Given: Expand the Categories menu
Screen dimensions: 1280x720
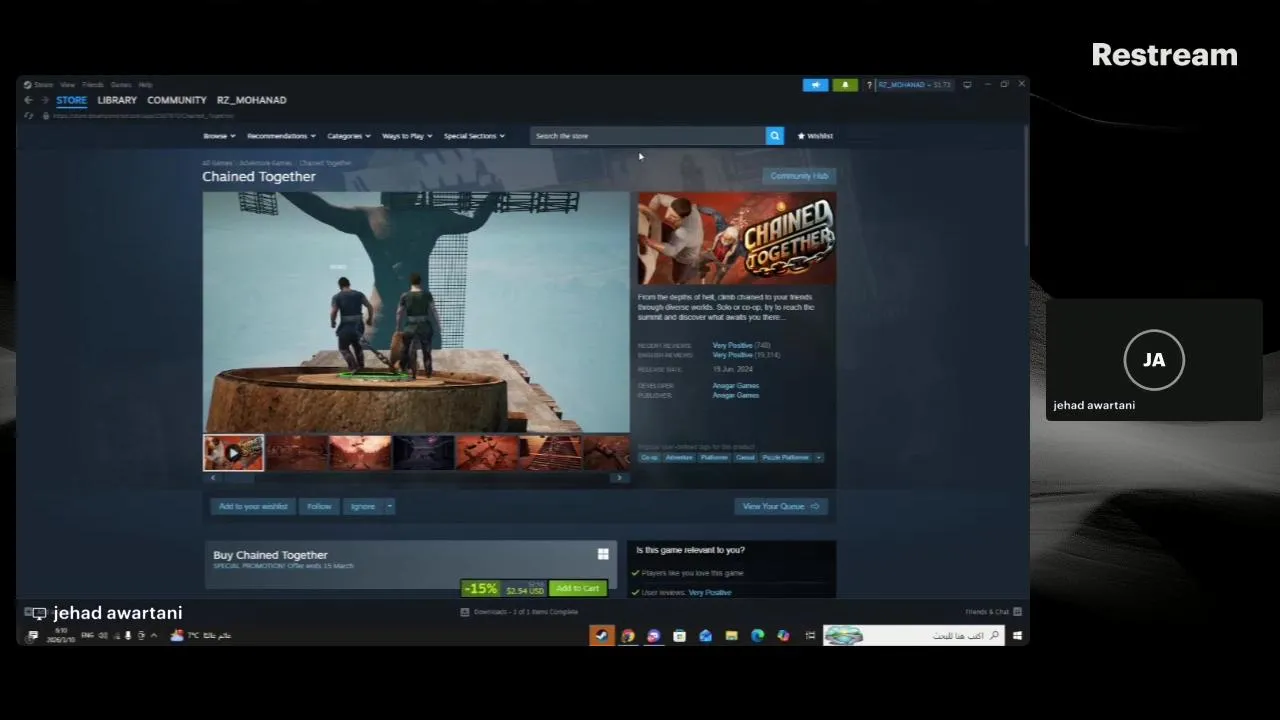Looking at the screenshot, I should coord(349,136).
